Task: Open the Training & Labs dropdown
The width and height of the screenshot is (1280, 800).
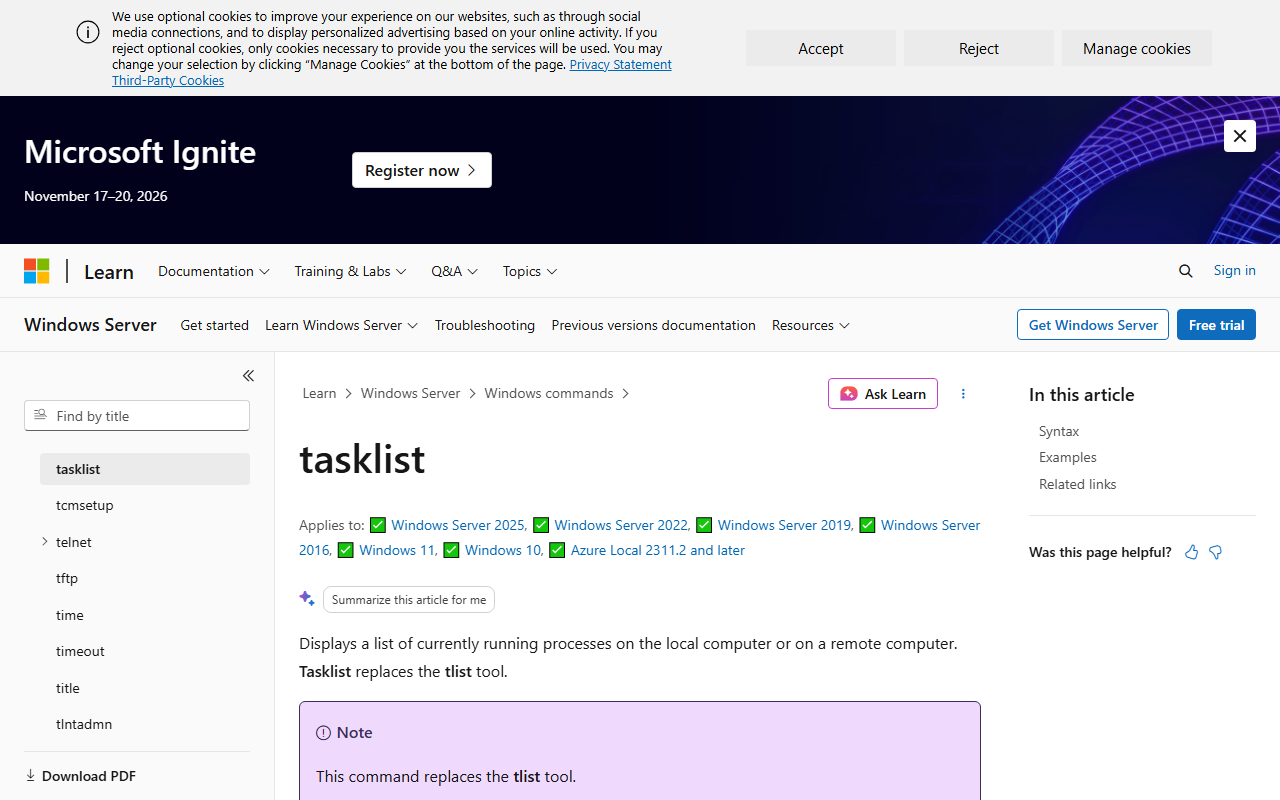Action: [x=350, y=271]
